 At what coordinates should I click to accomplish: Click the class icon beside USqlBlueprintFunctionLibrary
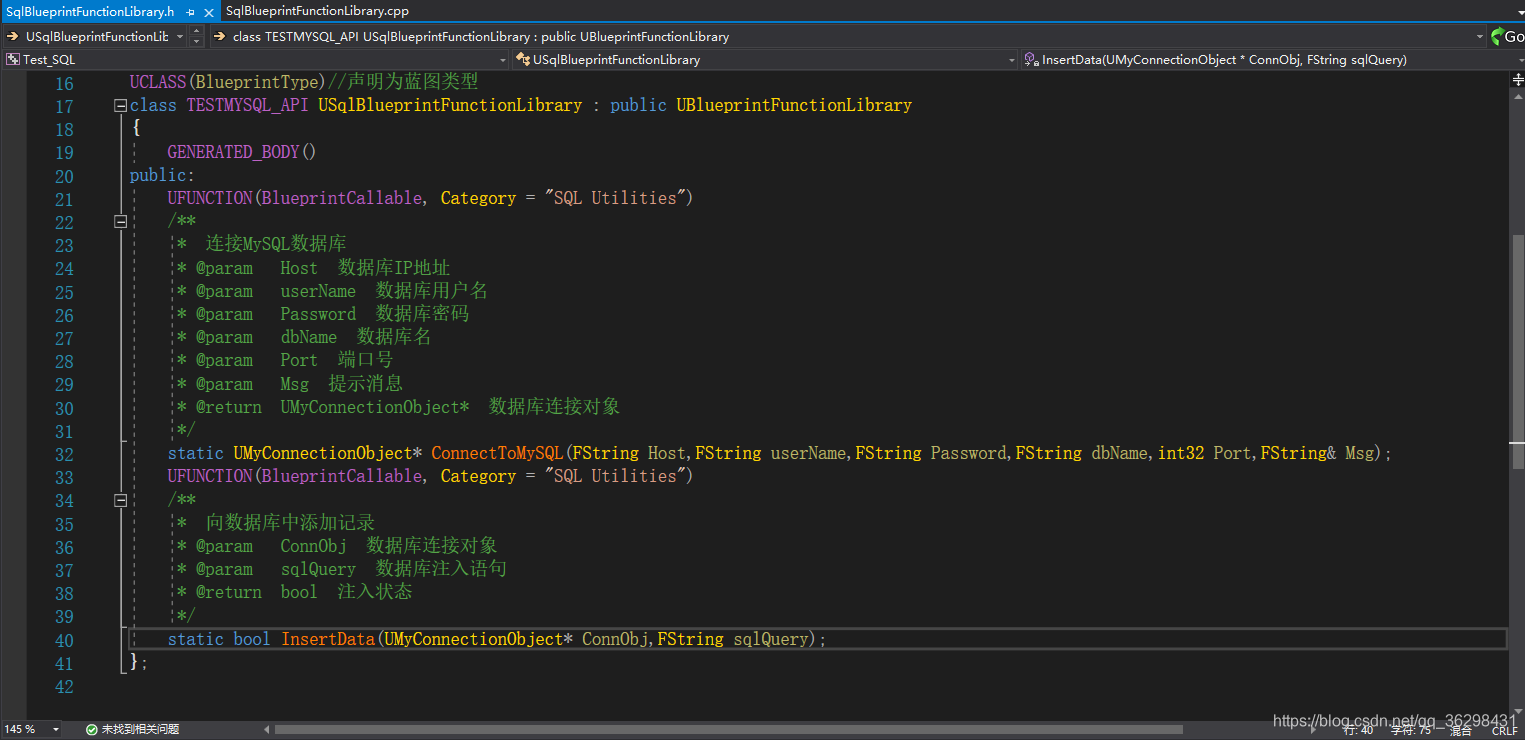click(521, 59)
